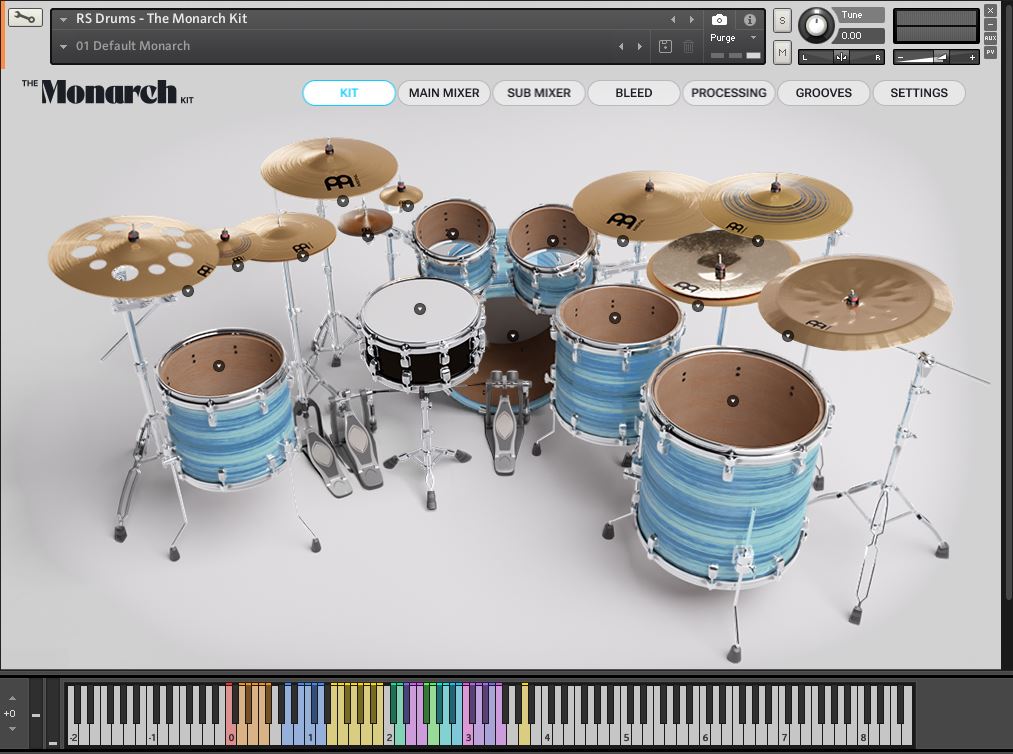This screenshot has height=754, width=1013.
Task: Select previous instrument arrow beside RS Drums title
Action: click(673, 20)
